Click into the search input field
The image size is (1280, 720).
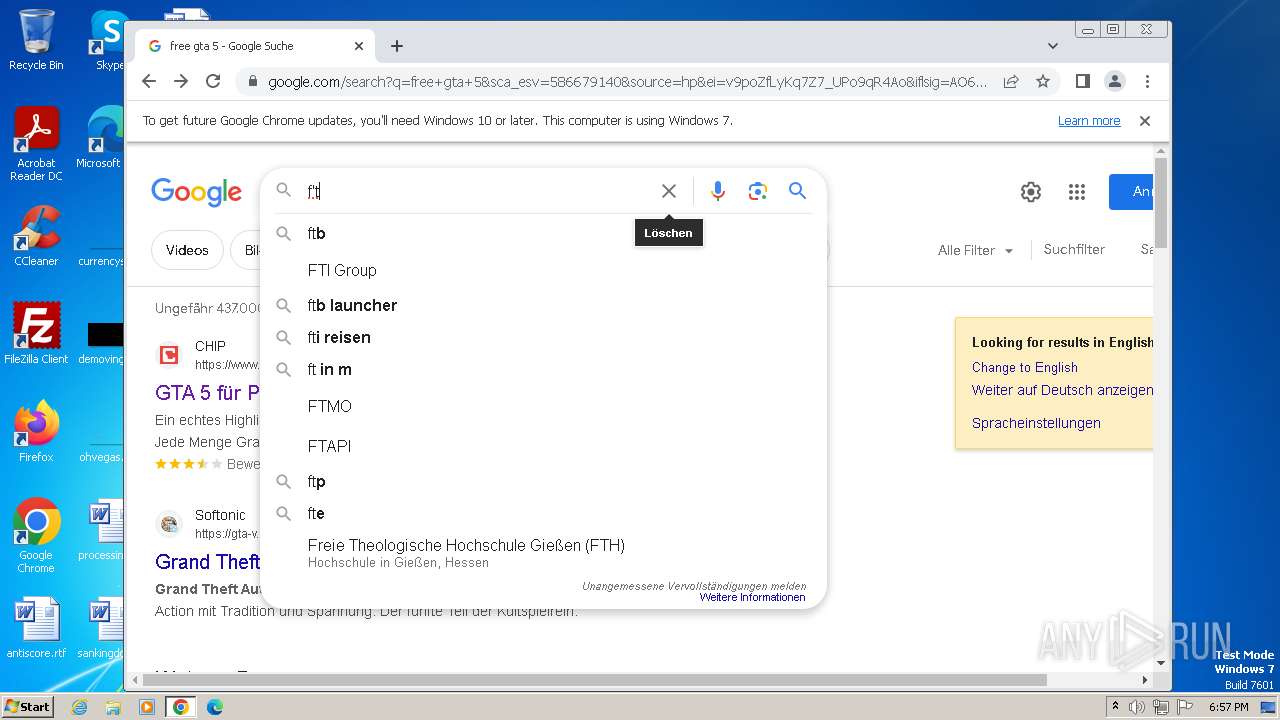[x=480, y=191]
